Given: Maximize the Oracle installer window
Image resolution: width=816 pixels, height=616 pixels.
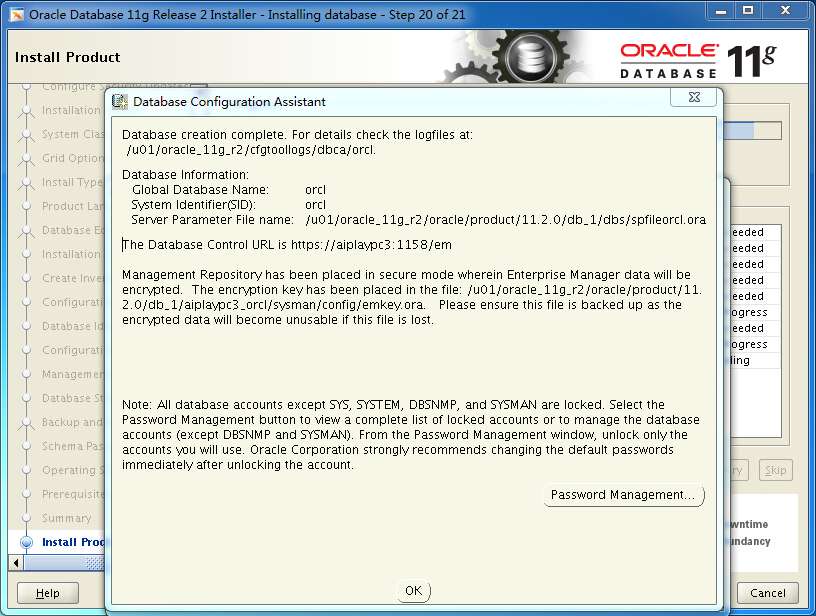Looking at the screenshot, I should pos(748,10).
